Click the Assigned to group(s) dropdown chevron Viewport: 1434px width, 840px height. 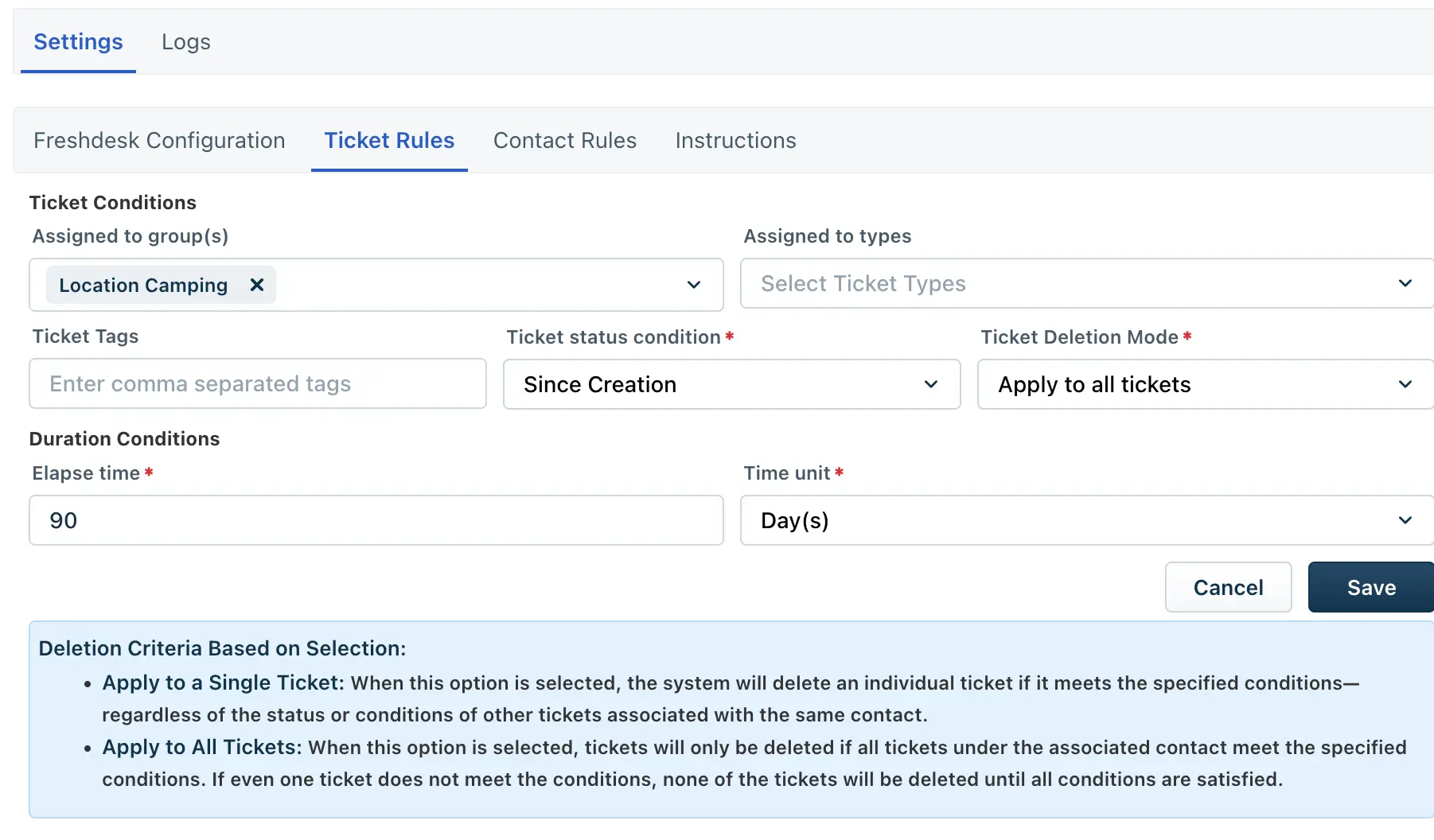(x=693, y=285)
